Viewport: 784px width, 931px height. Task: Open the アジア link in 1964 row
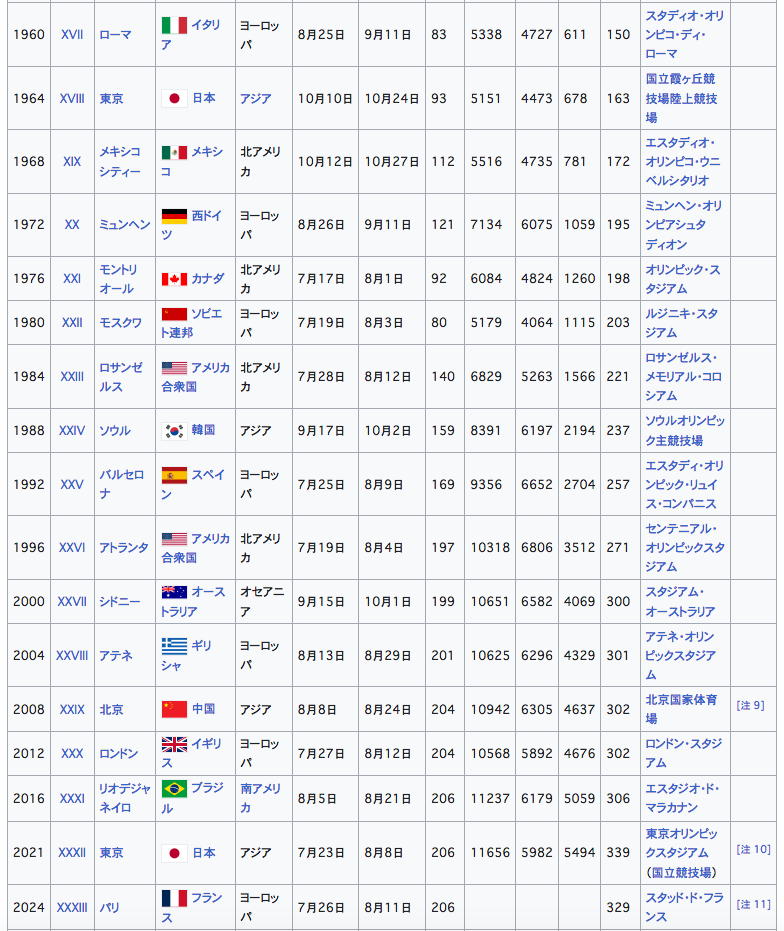click(255, 98)
